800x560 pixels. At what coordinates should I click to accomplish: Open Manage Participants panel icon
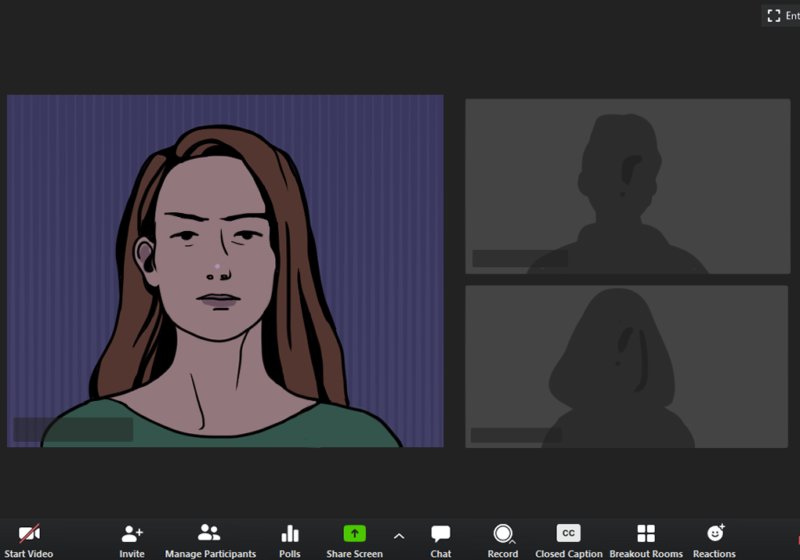point(209,533)
